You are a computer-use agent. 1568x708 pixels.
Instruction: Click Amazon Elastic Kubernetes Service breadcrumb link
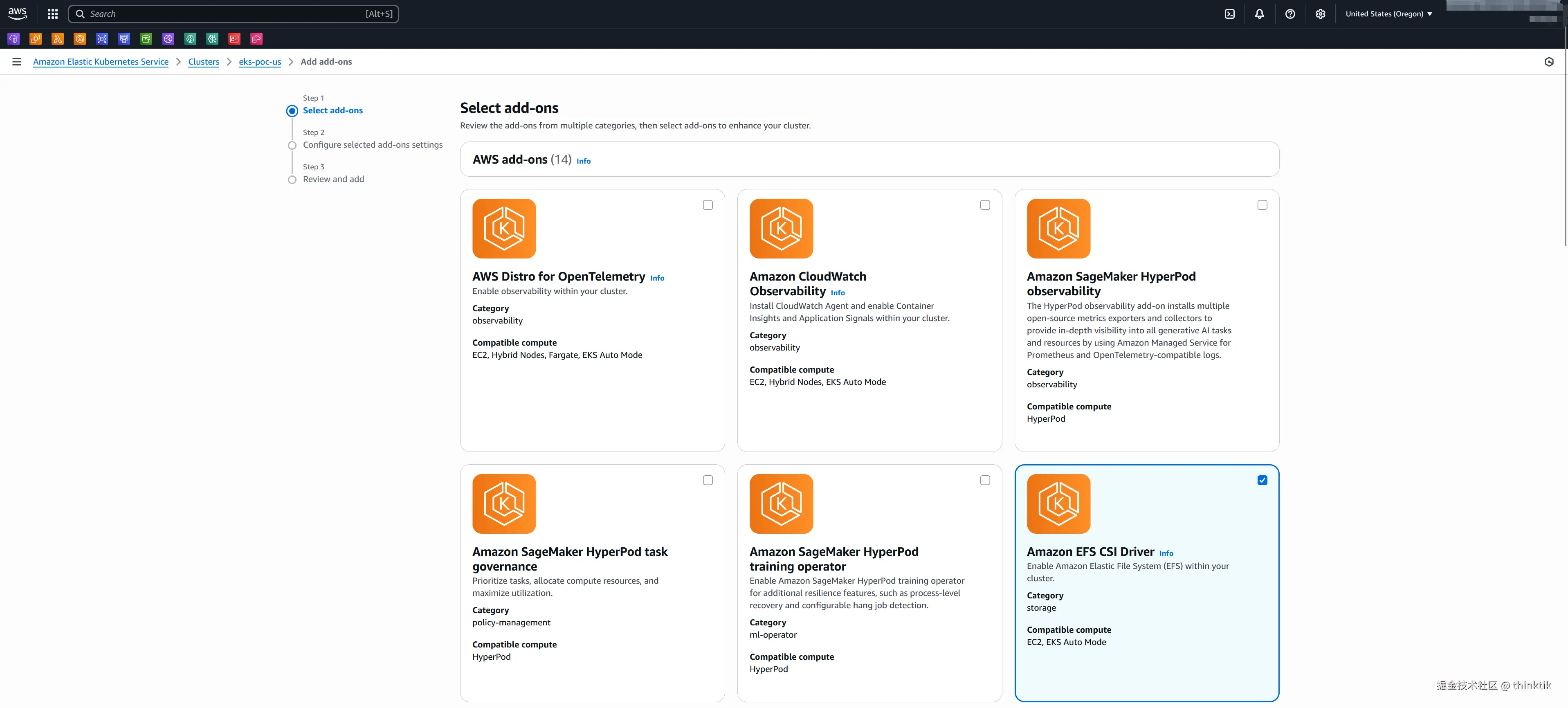(101, 61)
